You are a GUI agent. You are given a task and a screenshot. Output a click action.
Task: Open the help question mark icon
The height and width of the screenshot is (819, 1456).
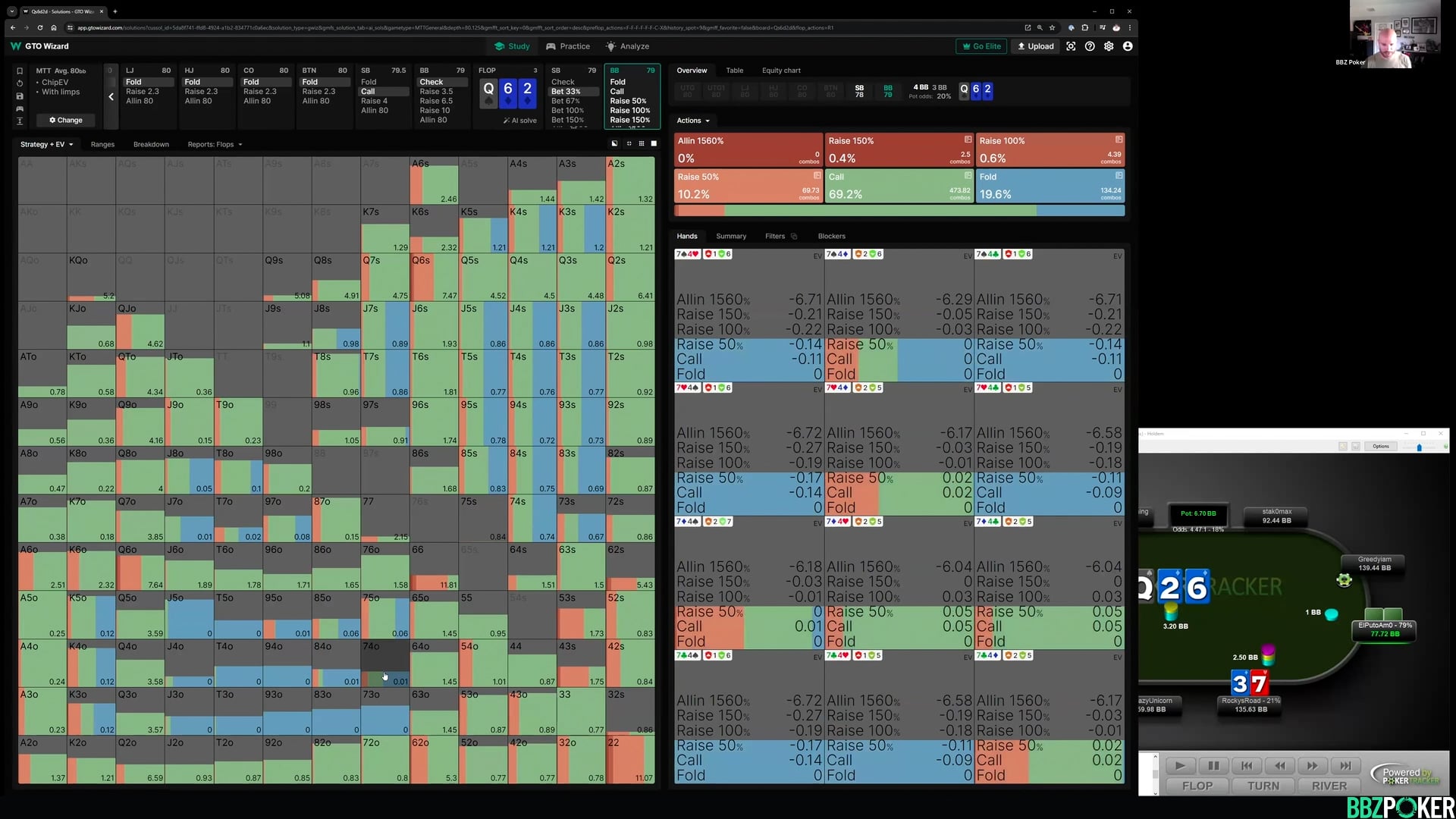[x=1090, y=46]
